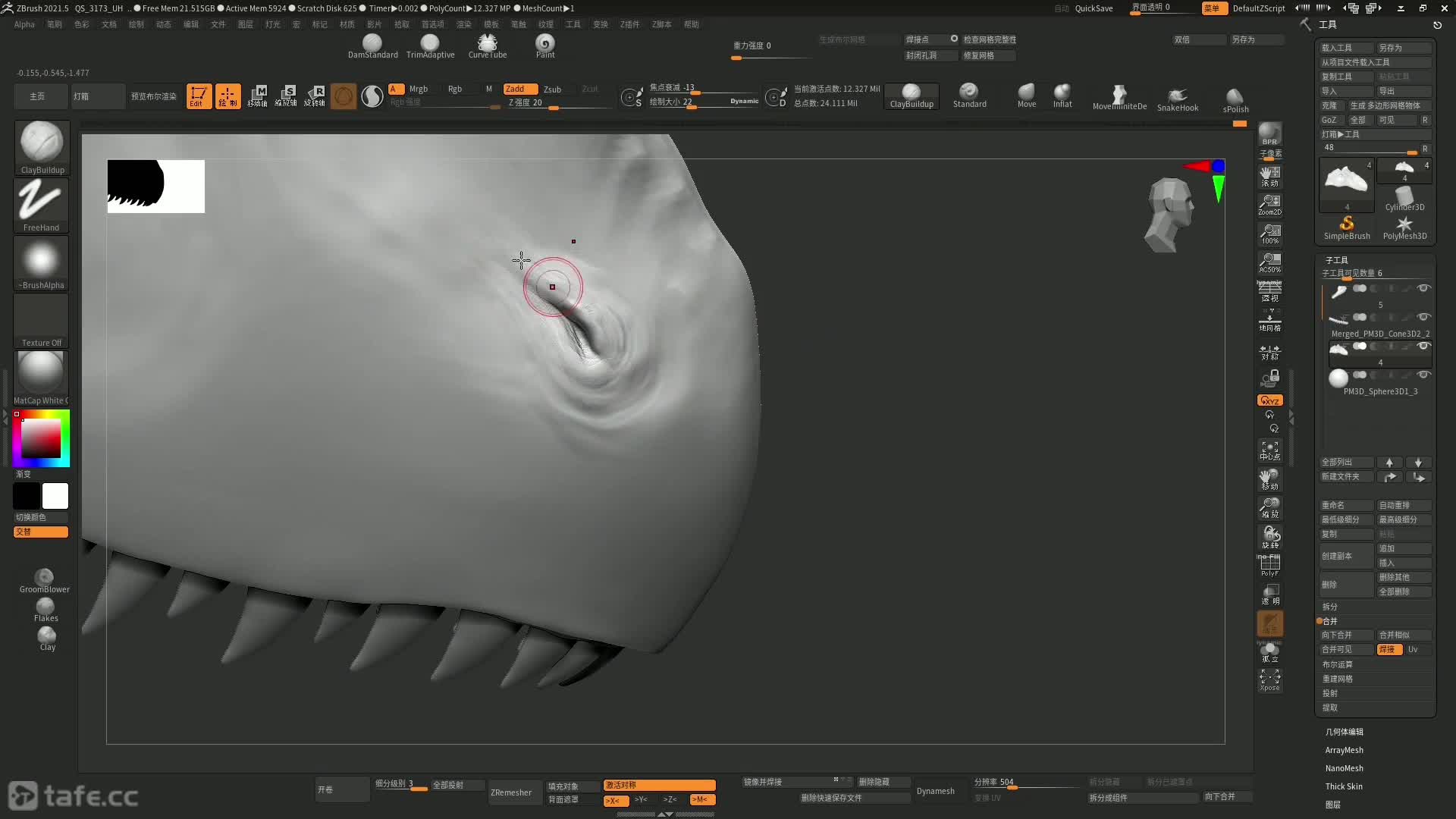
Task: Toggle Zadd sculpt mode
Action: pos(520,89)
